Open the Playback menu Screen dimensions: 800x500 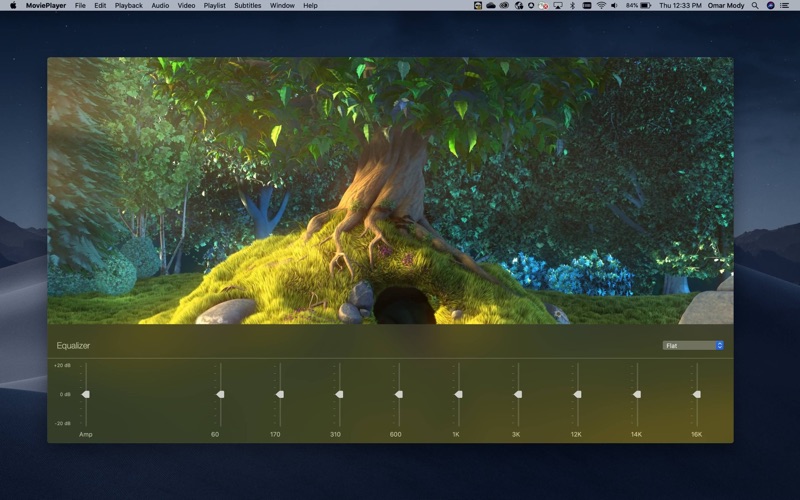coord(129,6)
